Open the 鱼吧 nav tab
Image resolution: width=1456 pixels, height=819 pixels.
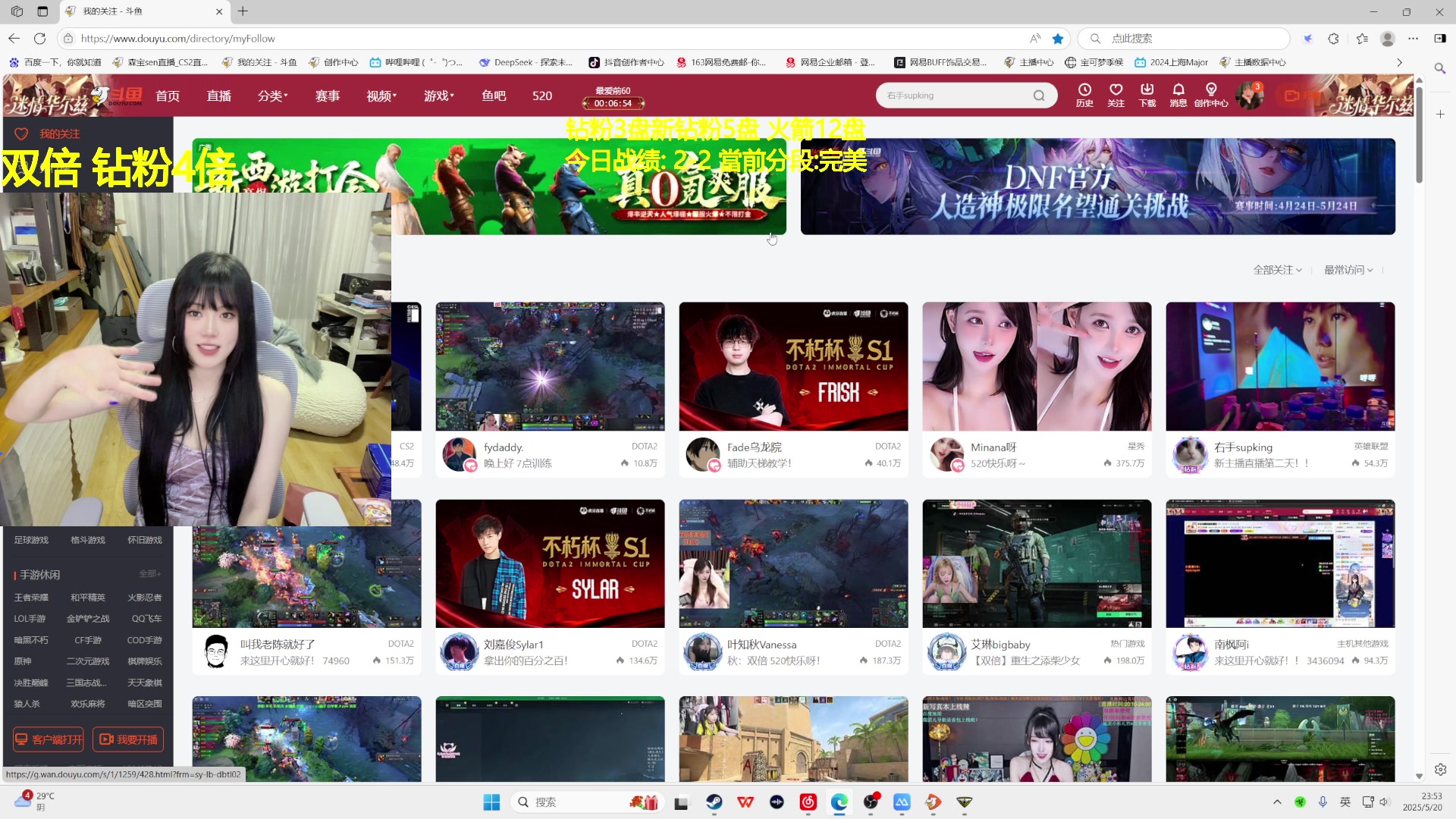tap(494, 96)
